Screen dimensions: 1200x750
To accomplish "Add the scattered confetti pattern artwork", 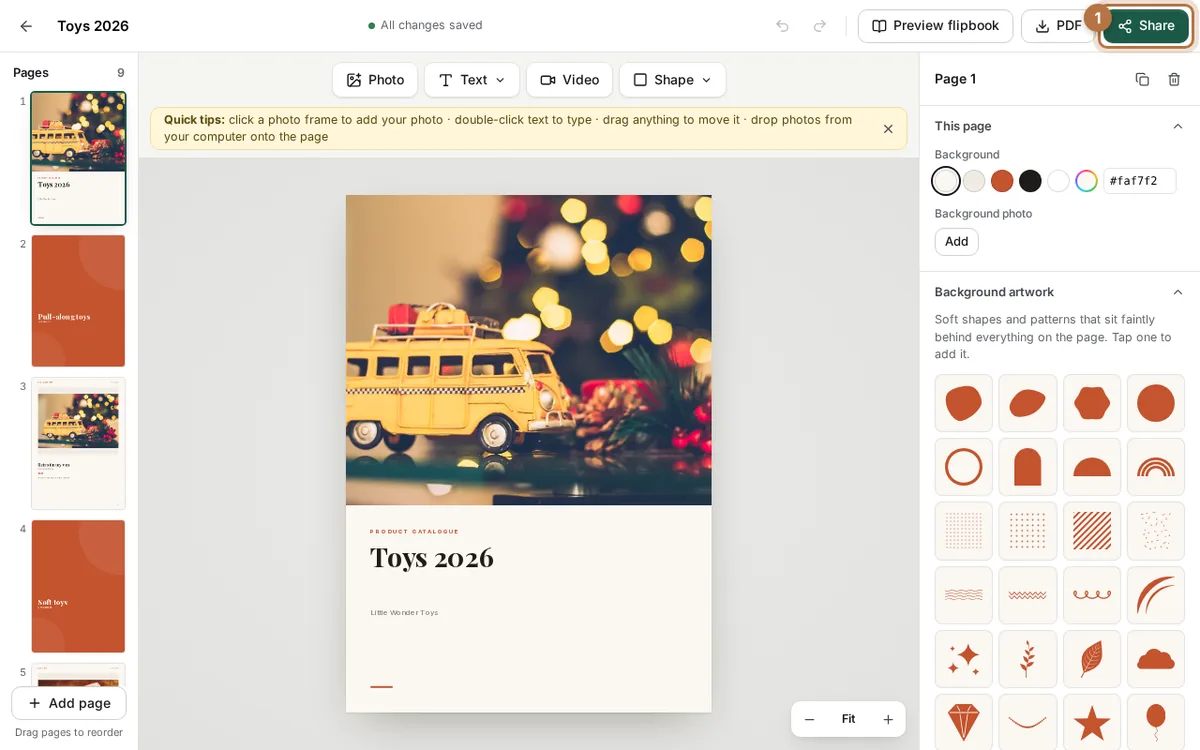I will tap(1156, 531).
